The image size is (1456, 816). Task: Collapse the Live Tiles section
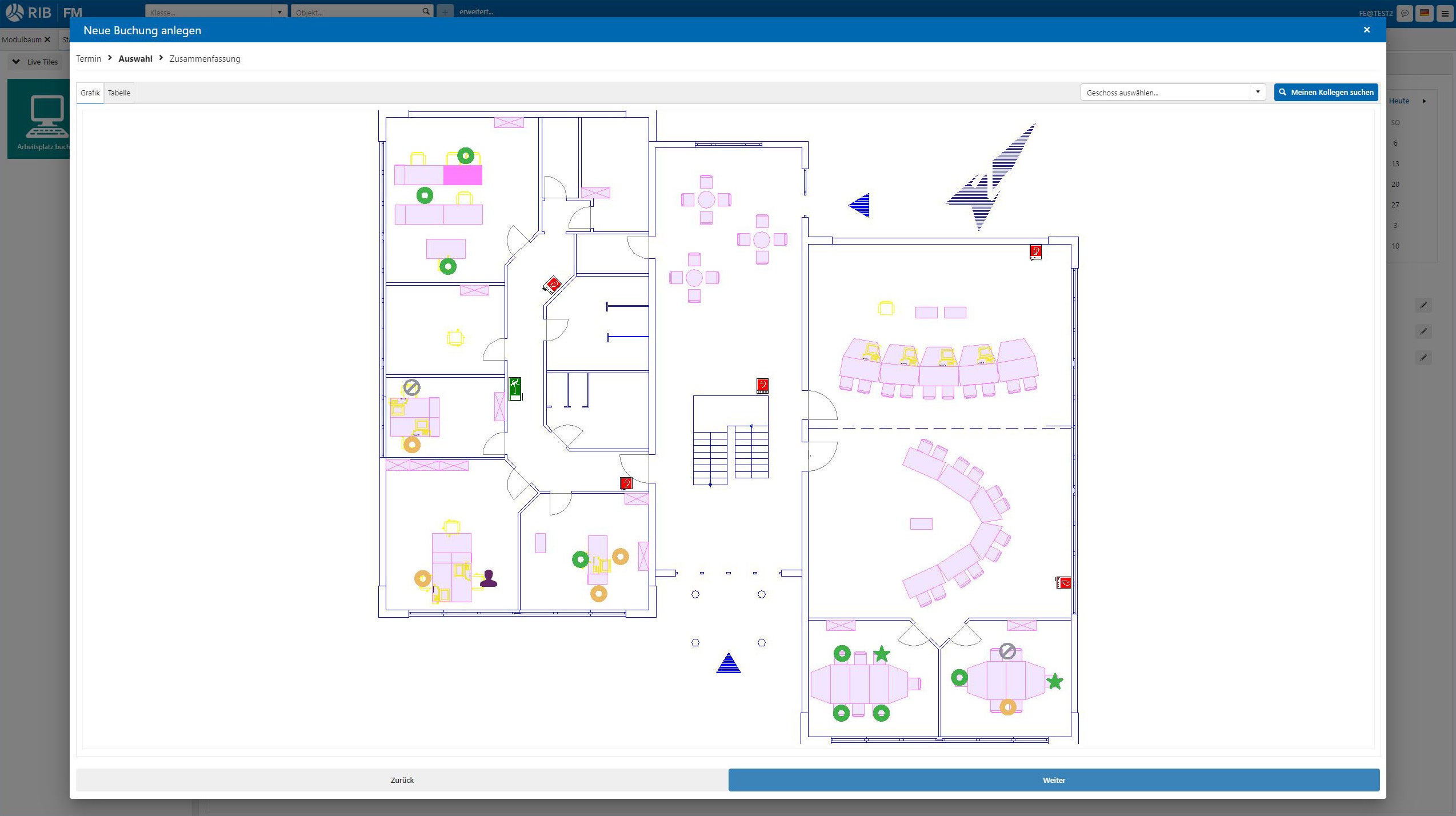tap(16, 62)
